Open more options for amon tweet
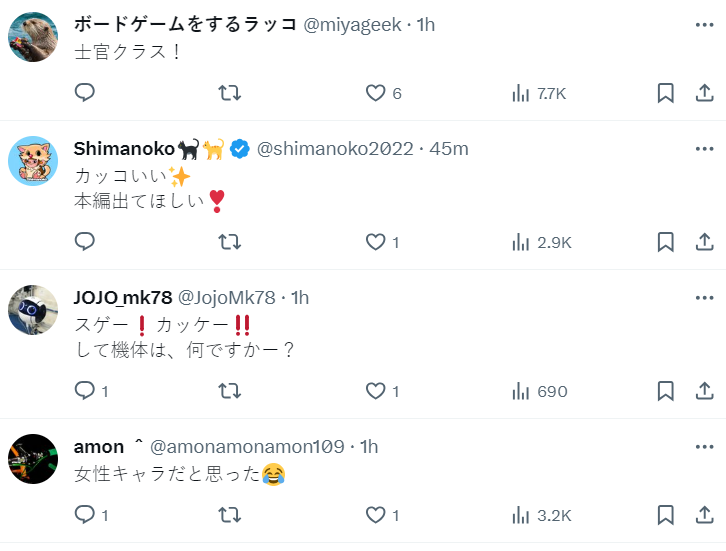 click(x=704, y=446)
